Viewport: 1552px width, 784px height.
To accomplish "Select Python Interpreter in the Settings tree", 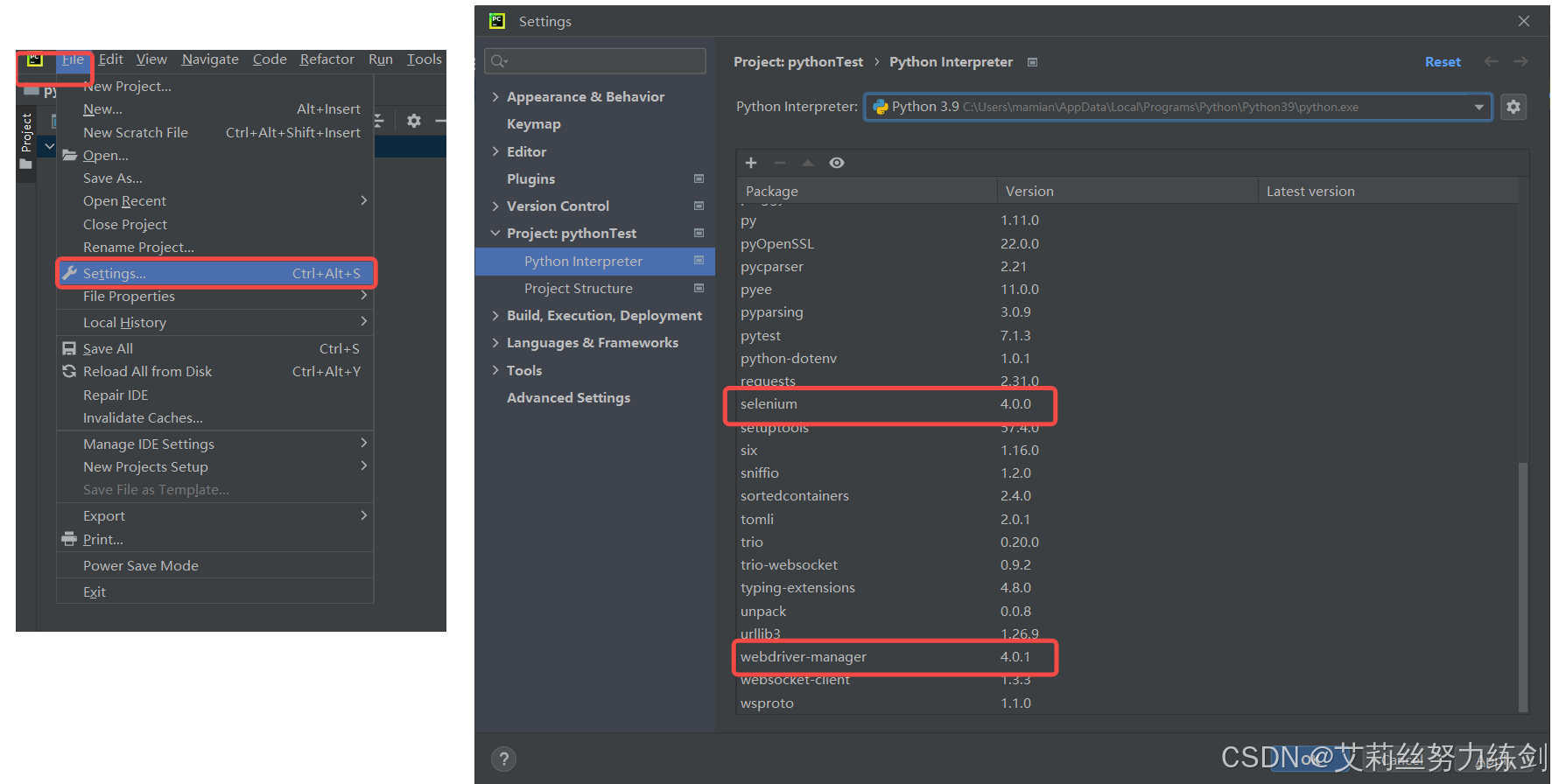I will tap(595, 261).
